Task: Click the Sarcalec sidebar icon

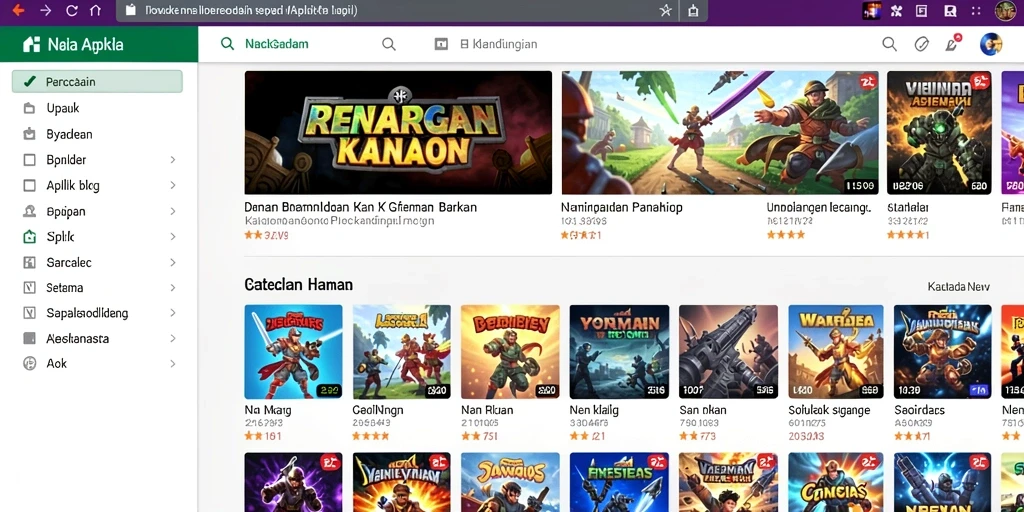Action: [29, 263]
